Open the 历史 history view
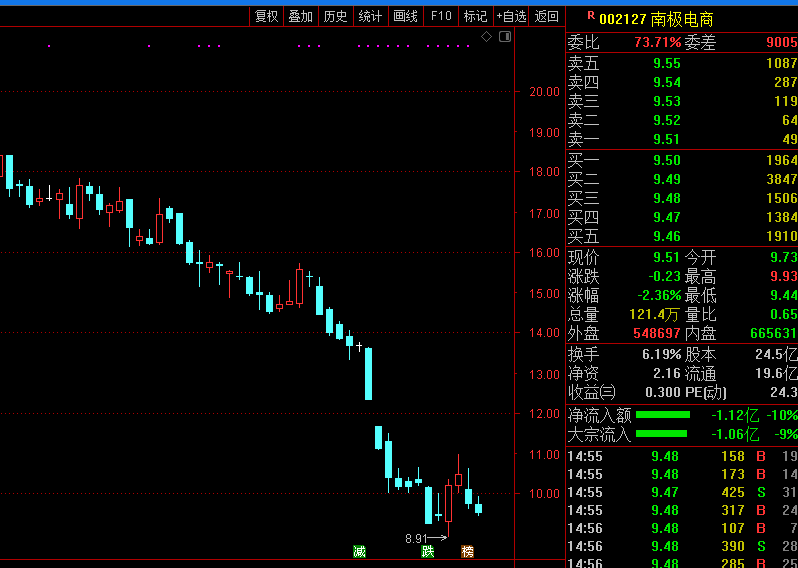 [x=335, y=16]
